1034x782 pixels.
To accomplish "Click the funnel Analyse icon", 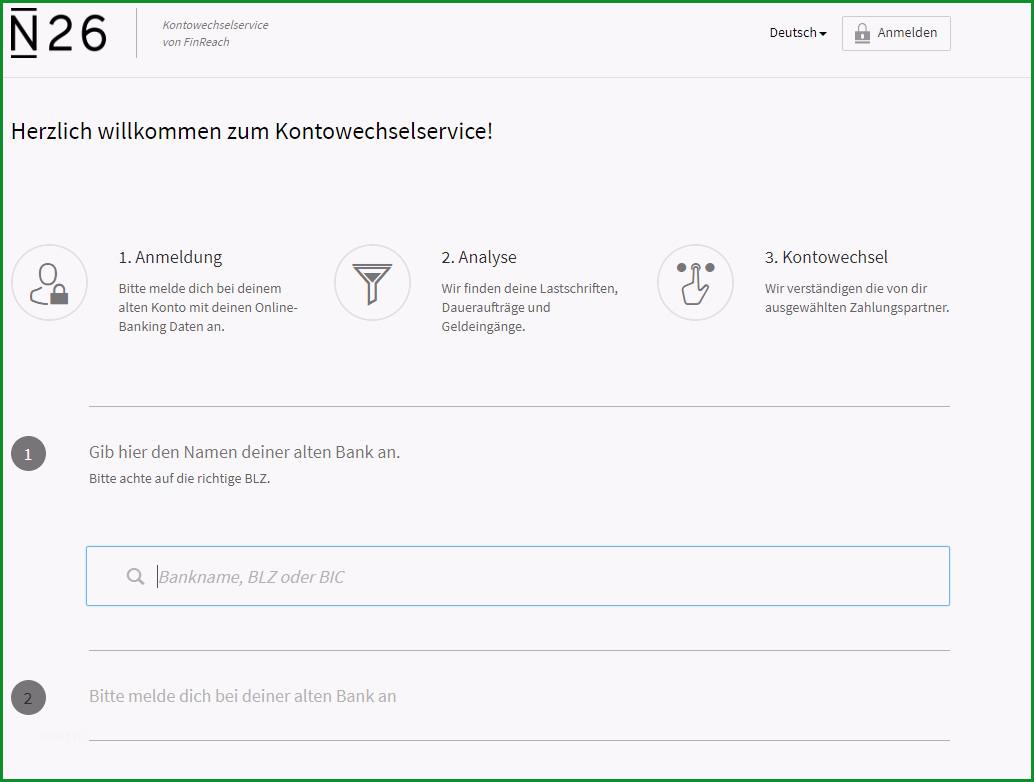I will 373,283.
